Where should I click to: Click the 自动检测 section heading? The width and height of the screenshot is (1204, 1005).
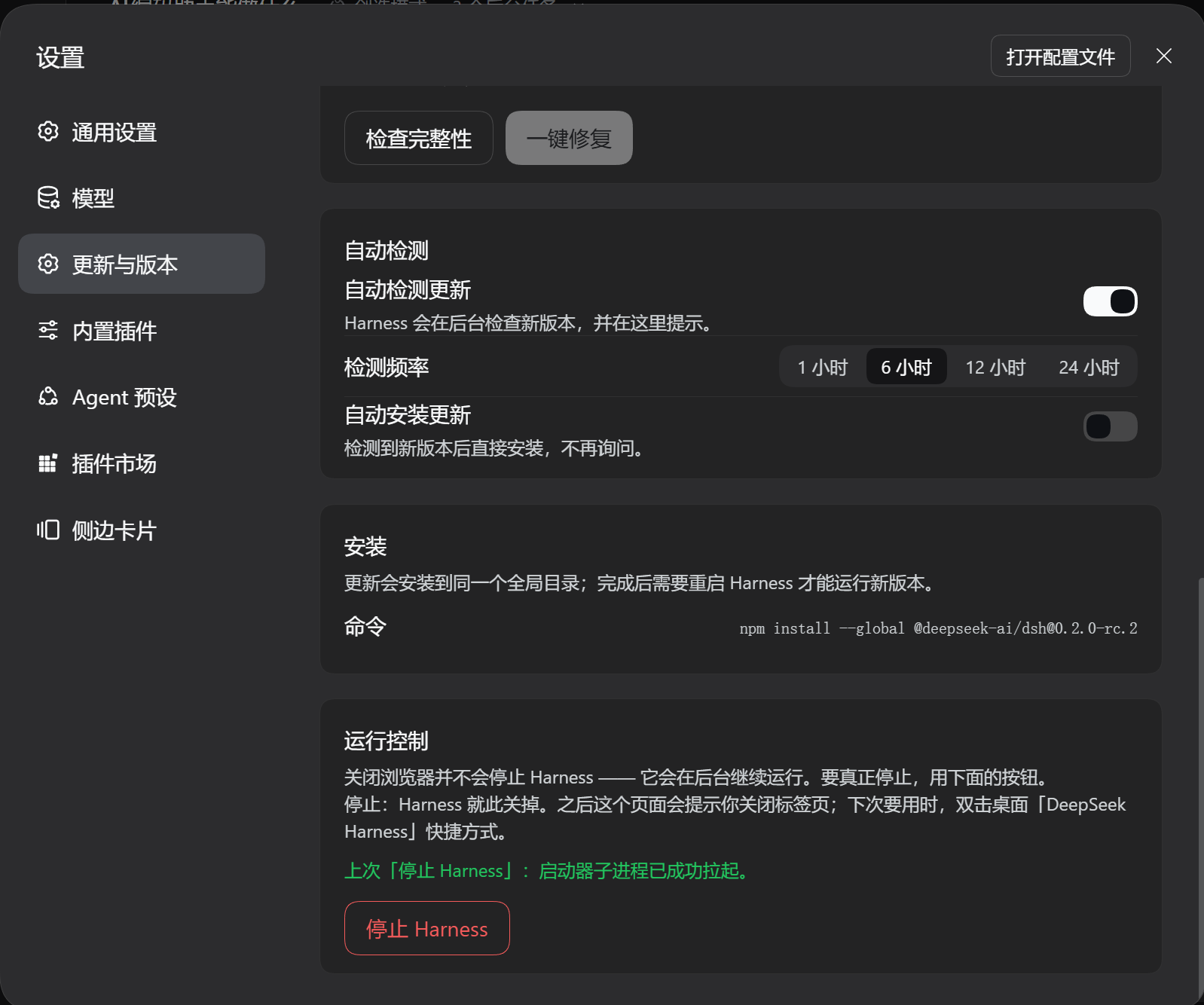pos(387,250)
